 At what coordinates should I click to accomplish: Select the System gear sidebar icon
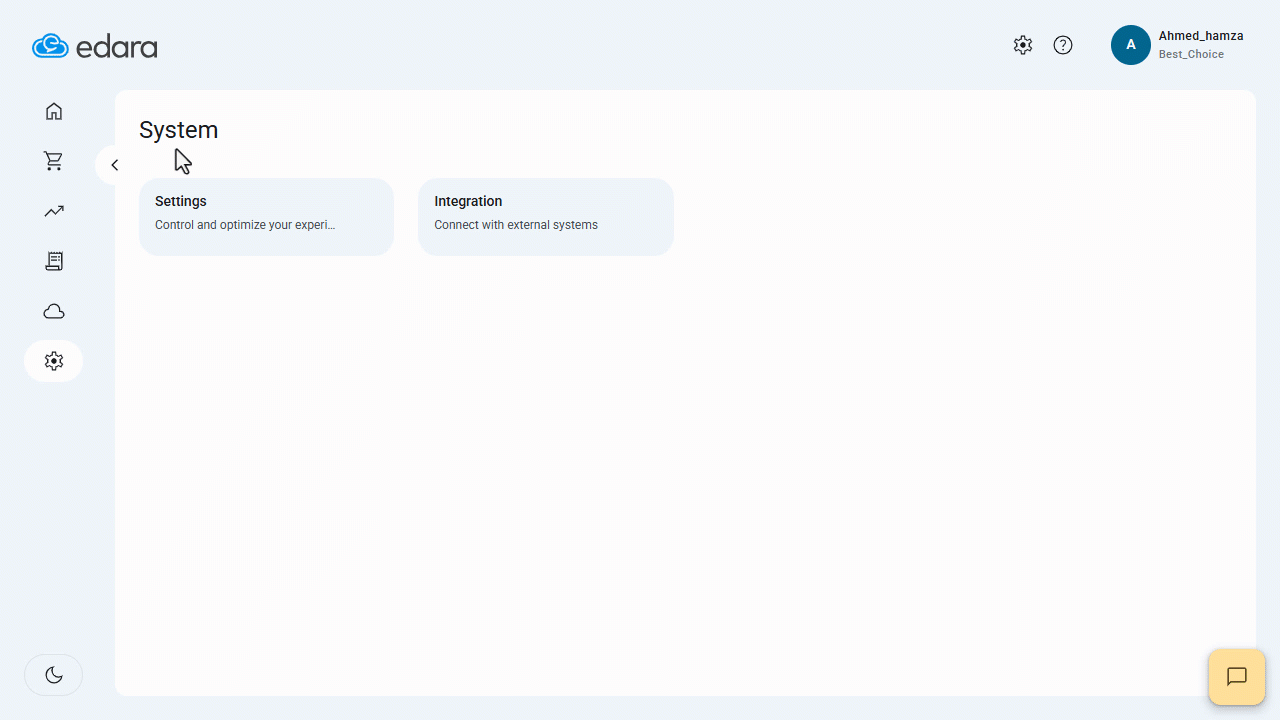54,361
